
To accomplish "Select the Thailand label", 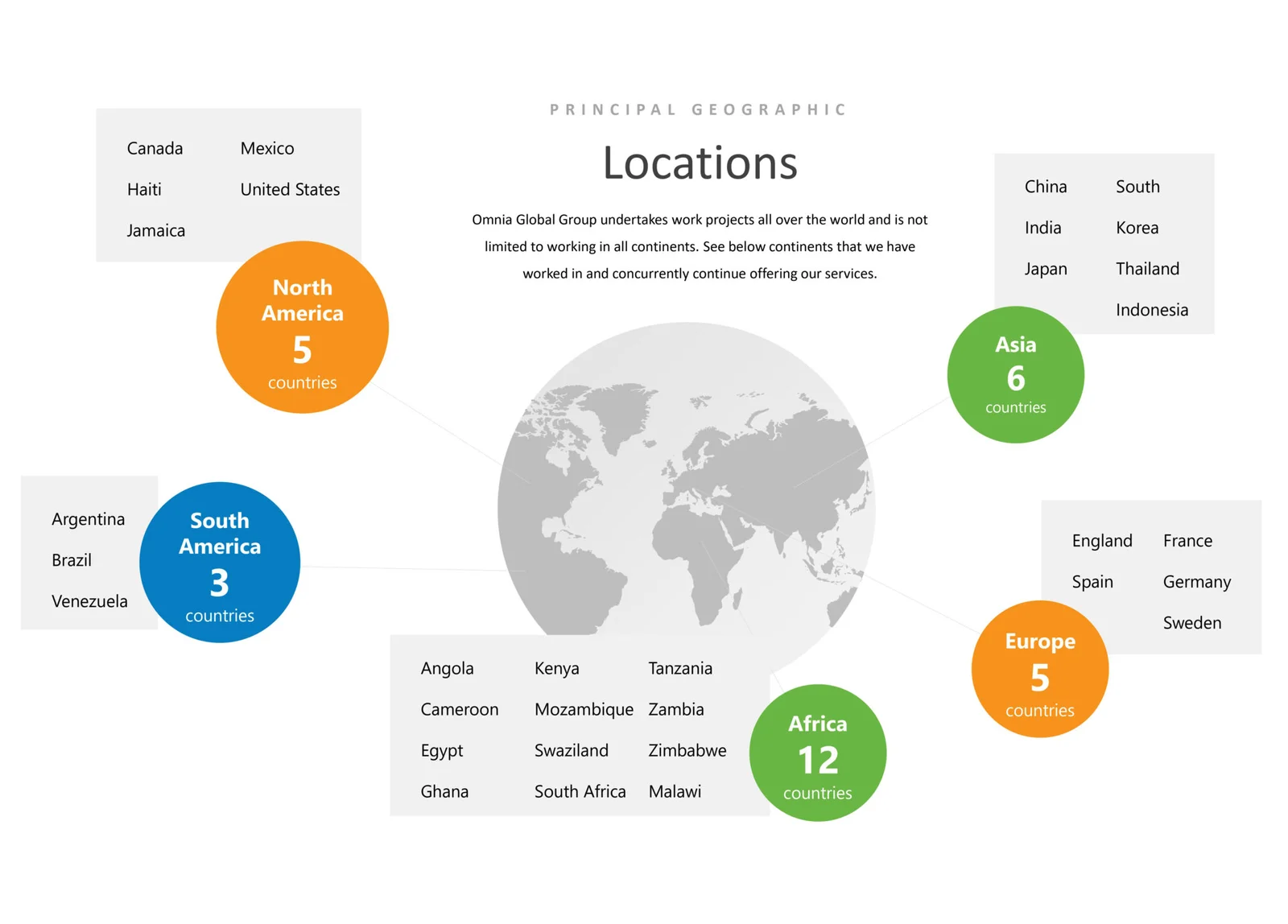I will click(x=1147, y=269).
